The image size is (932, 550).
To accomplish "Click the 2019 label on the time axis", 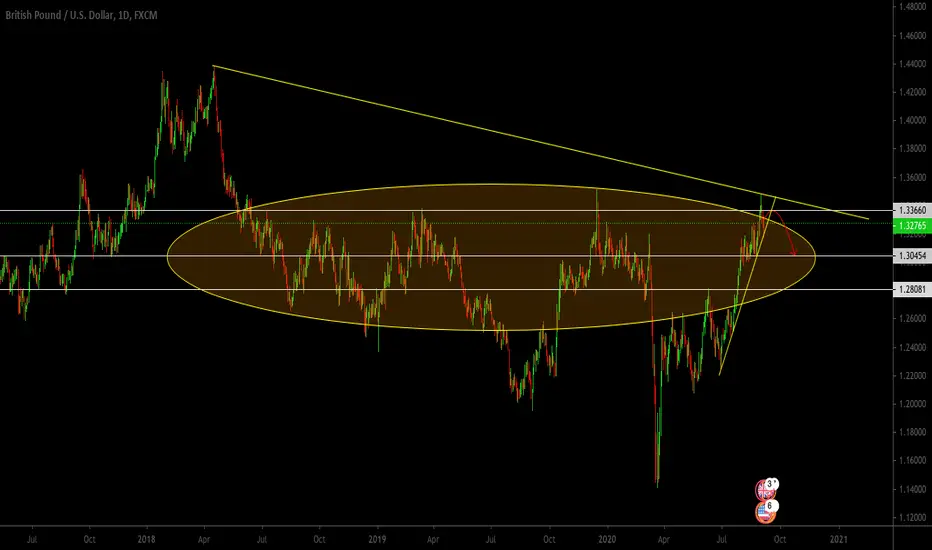I will point(377,539).
